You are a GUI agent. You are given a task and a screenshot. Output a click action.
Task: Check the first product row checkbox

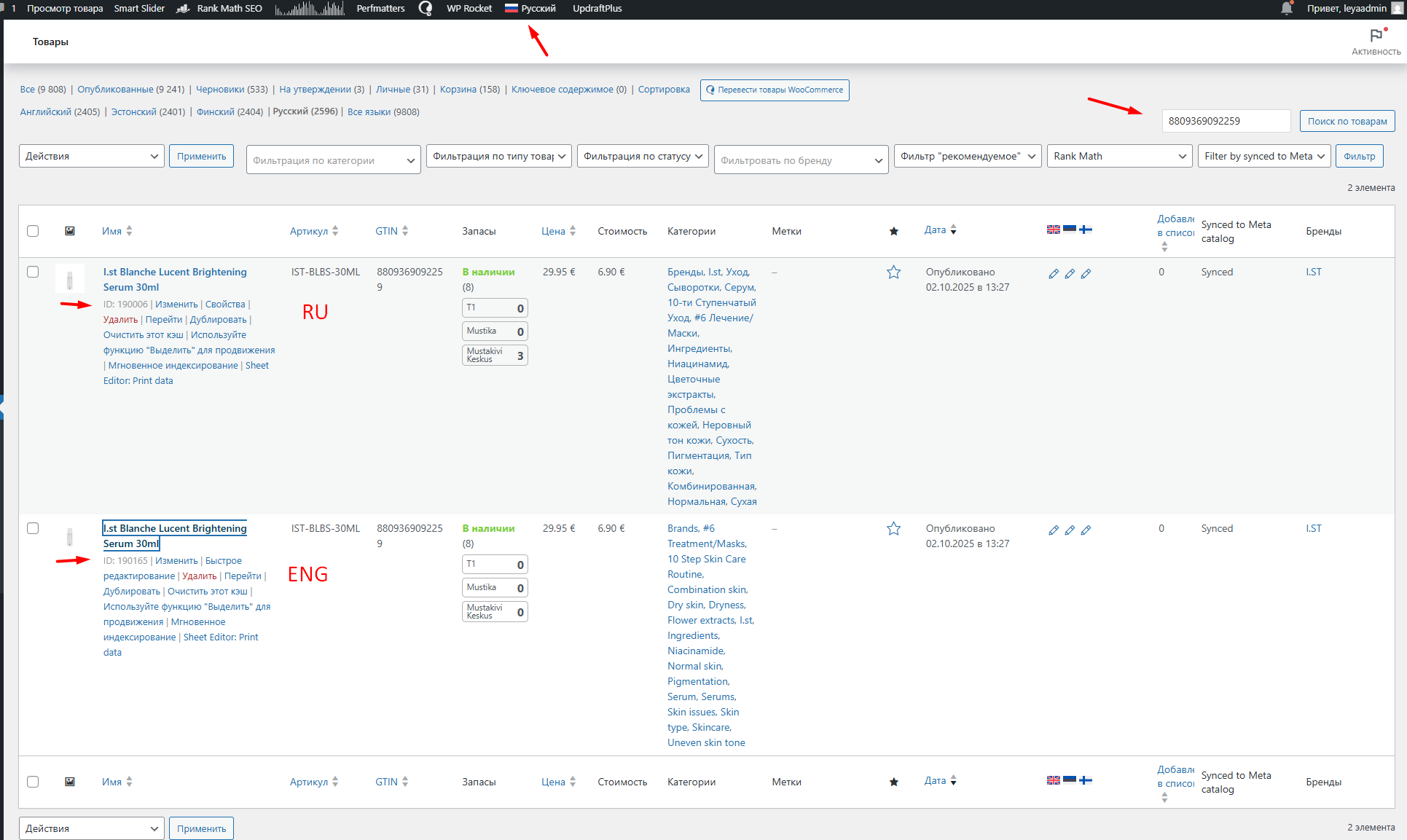(x=33, y=272)
